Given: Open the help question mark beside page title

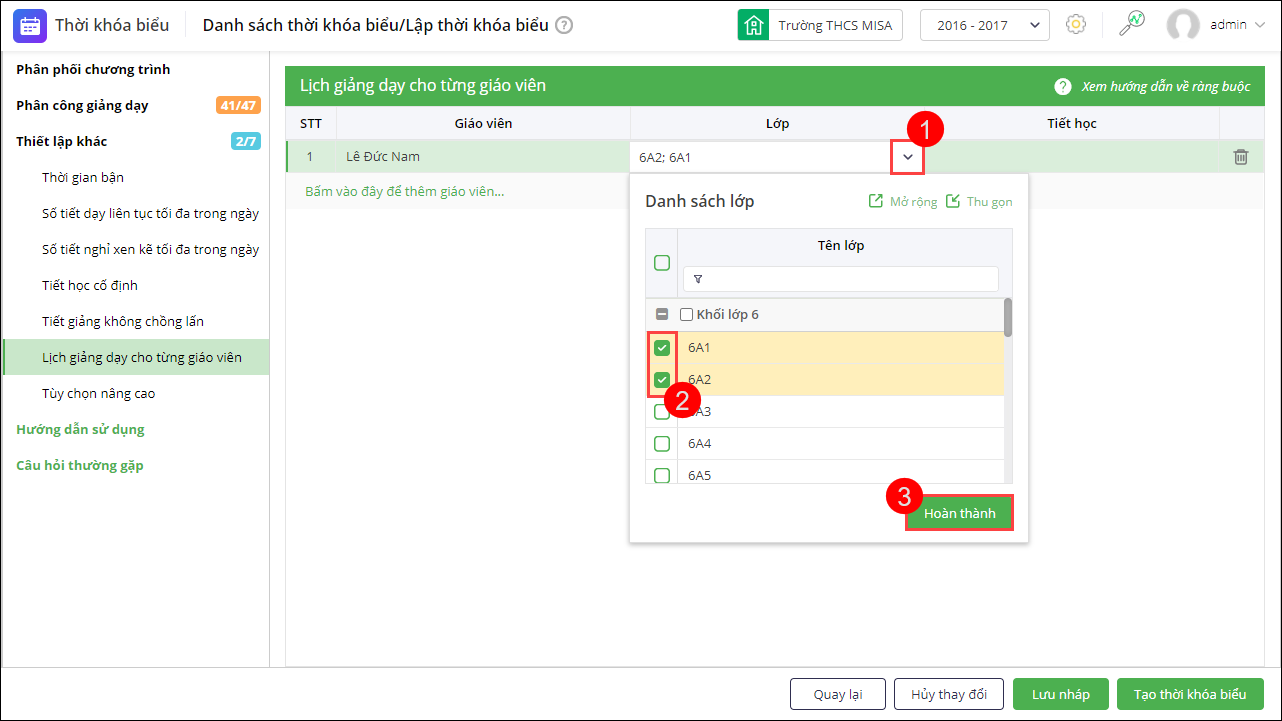Looking at the screenshot, I should point(564,25).
